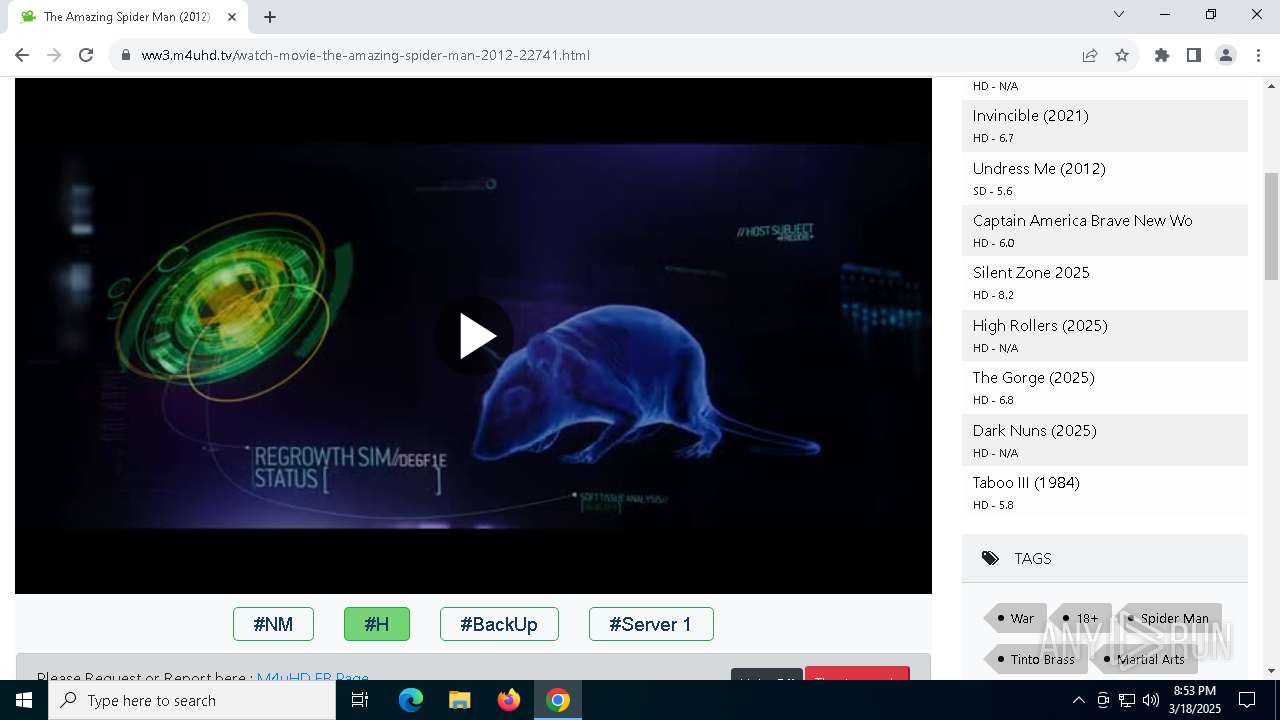Launch Firefox from taskbar
The image size is (1280, 720).
tap(509, 700)
